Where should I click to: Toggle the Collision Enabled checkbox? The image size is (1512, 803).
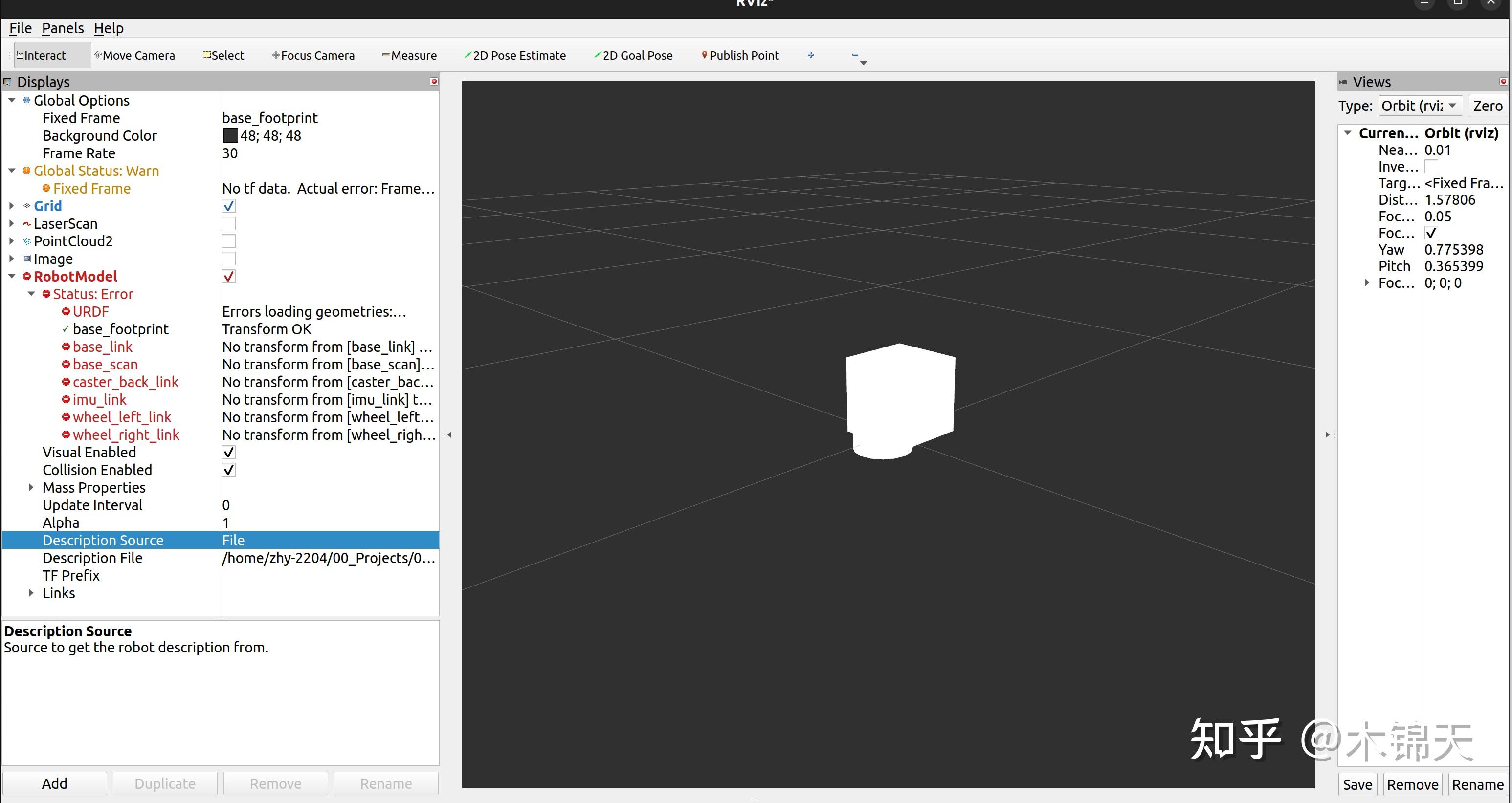pos(229,470)
